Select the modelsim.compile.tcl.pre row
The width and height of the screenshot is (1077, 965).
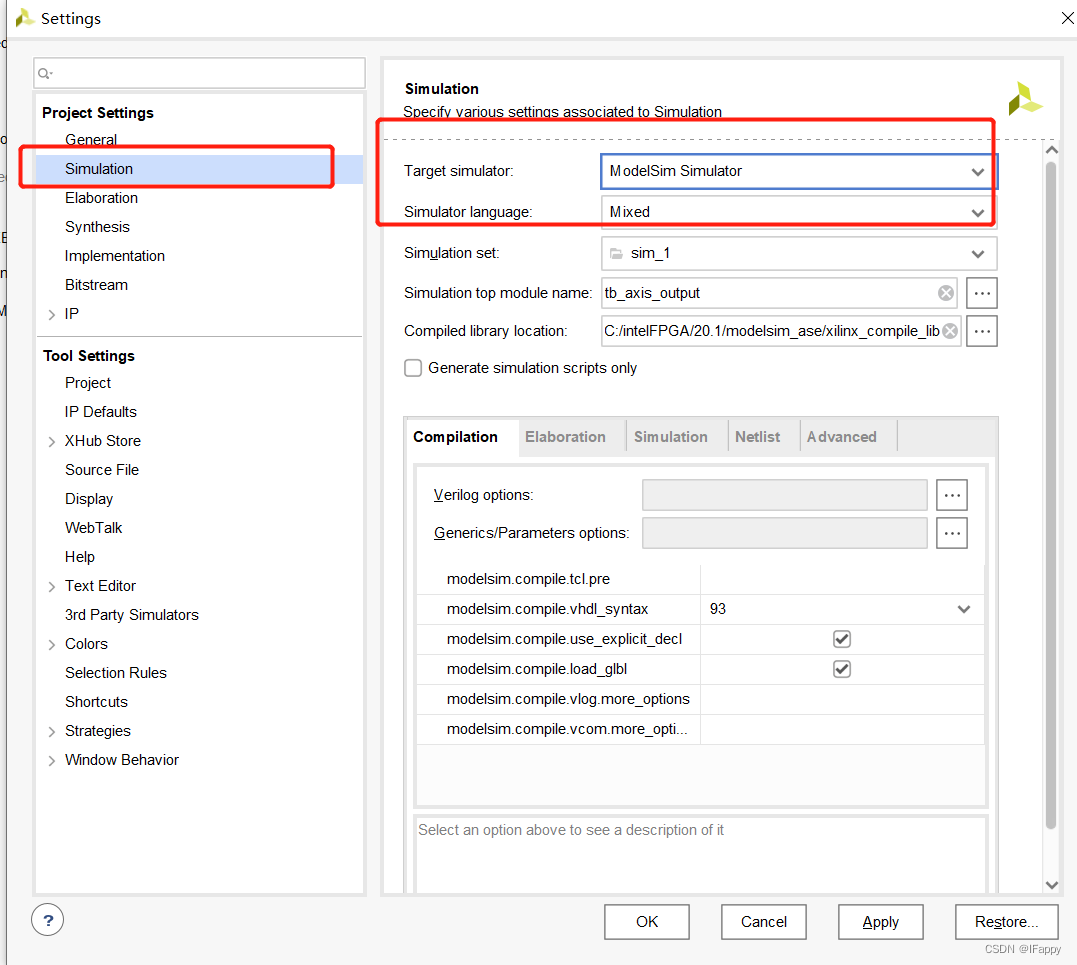pyautogui.click(x=700, y=579)
